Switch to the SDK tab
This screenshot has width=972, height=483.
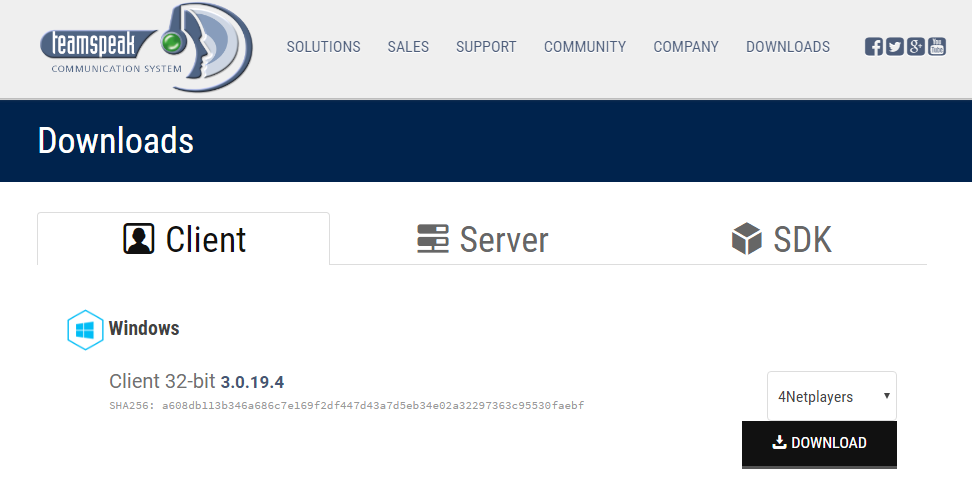[x=781, y=239]
